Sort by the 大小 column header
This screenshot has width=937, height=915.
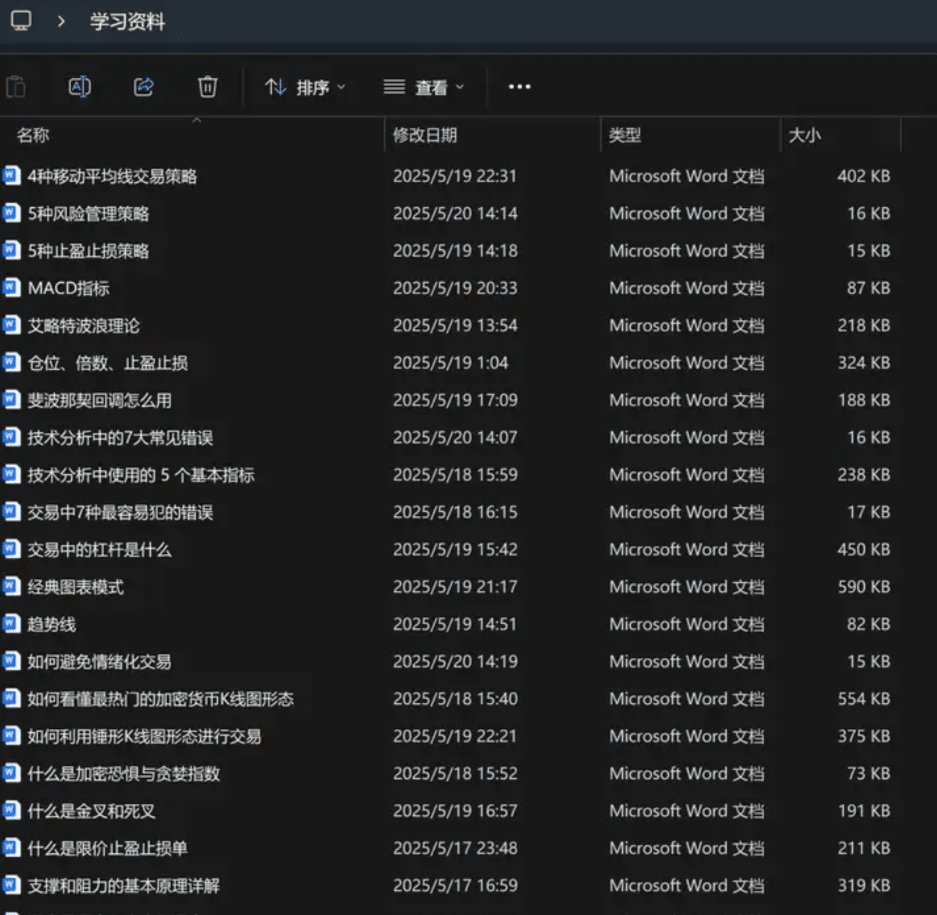click(x=804, y=135)
